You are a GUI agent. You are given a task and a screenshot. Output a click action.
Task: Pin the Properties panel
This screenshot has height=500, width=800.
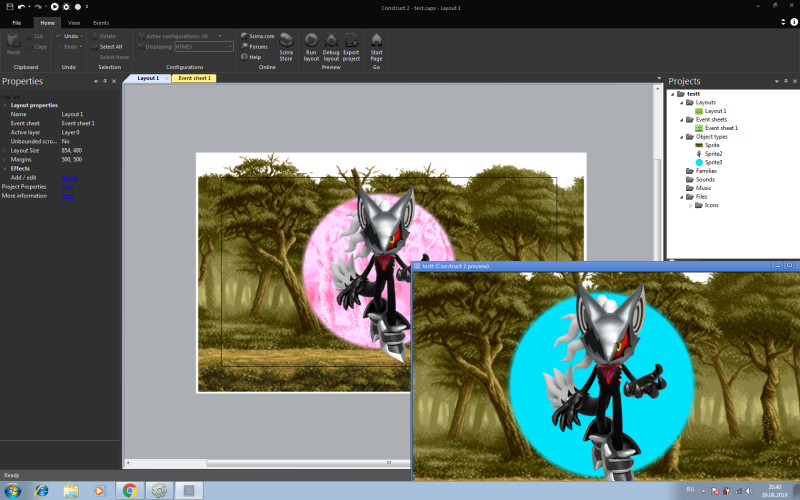click(105, 81)
